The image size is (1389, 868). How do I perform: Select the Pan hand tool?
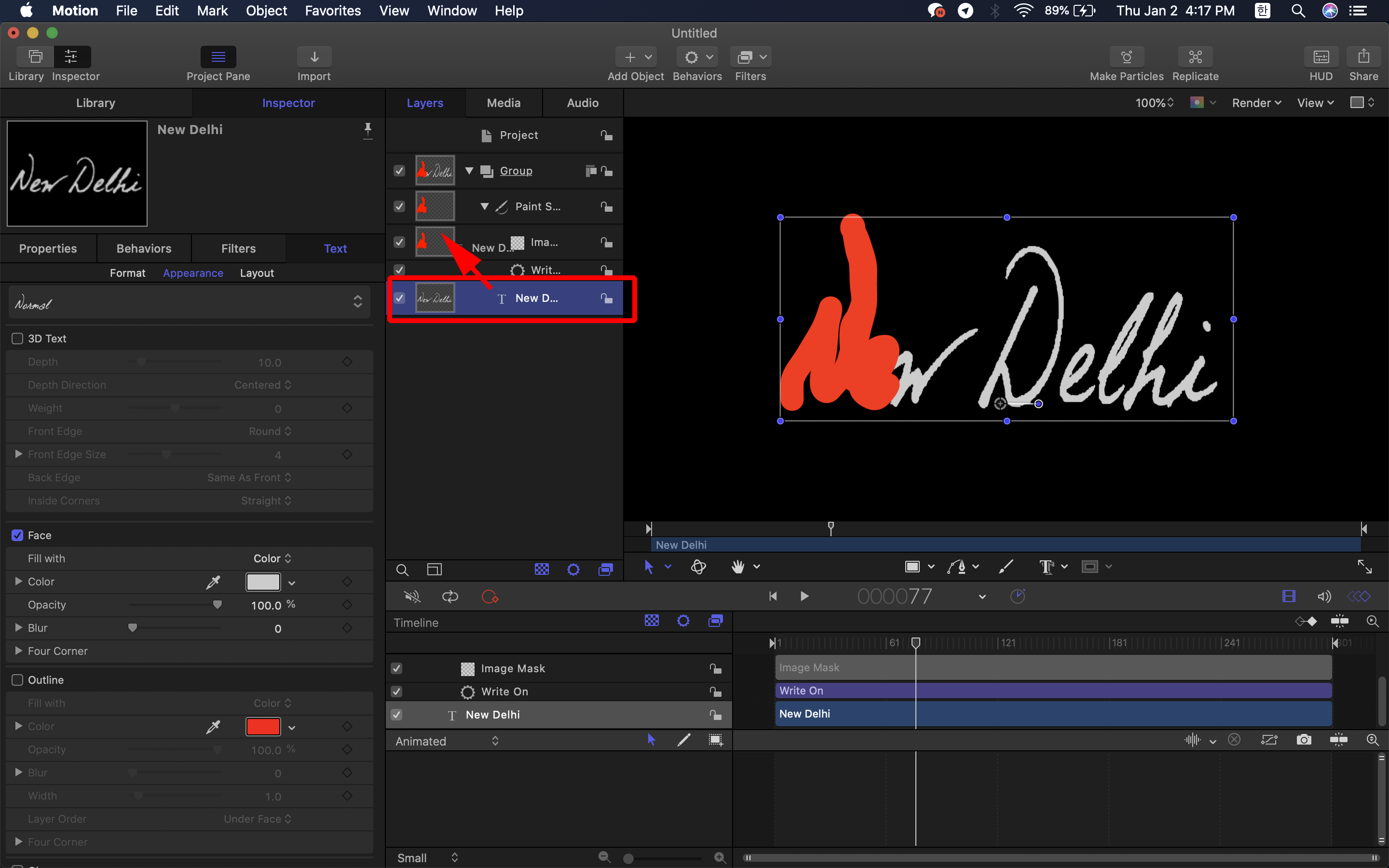click(x=738, y=567)
